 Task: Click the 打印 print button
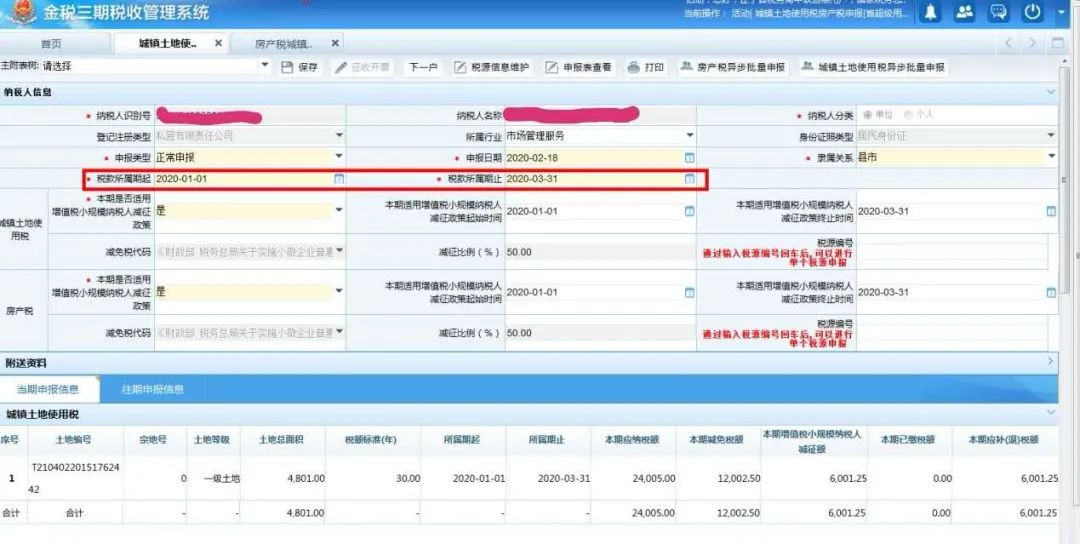click(x=646, y=67)
